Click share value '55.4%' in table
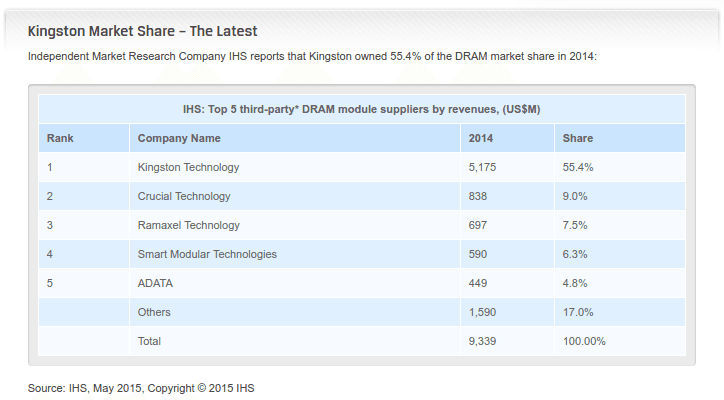The width and height of the screenshot is (724, 400). (x=578, y=167)
